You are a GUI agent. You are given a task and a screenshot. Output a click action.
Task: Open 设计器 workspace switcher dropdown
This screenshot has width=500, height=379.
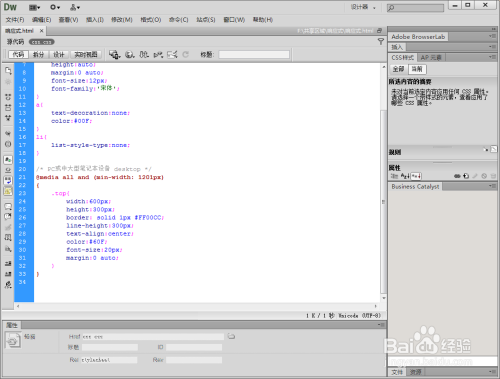363,7
